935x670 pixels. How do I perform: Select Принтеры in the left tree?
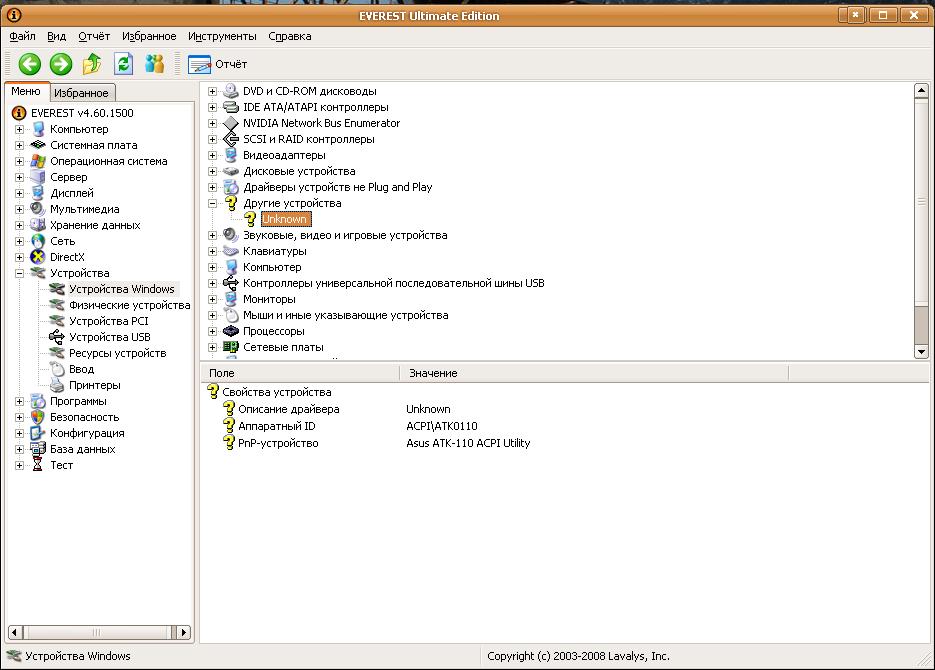pos(94,385)
